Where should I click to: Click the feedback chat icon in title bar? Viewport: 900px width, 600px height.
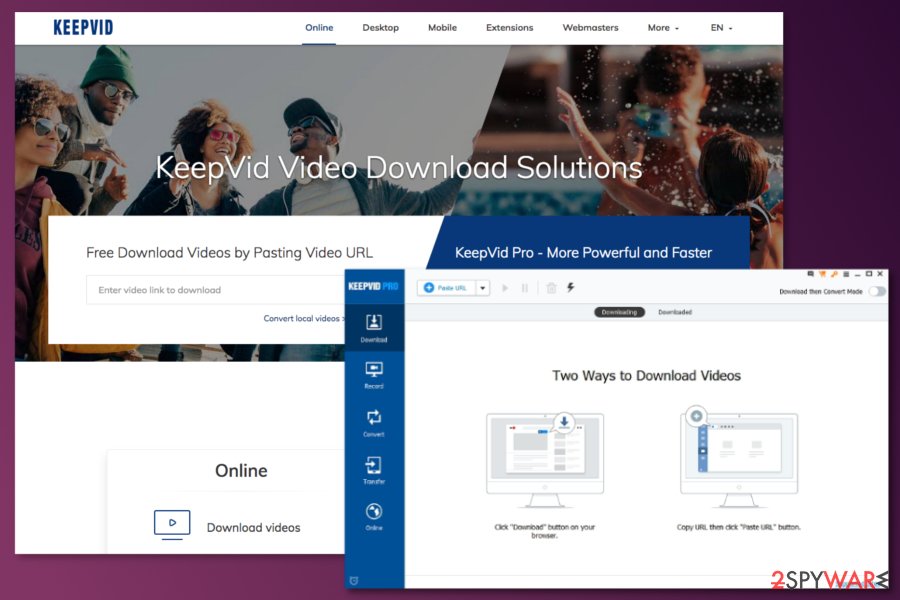pos(810,274)
